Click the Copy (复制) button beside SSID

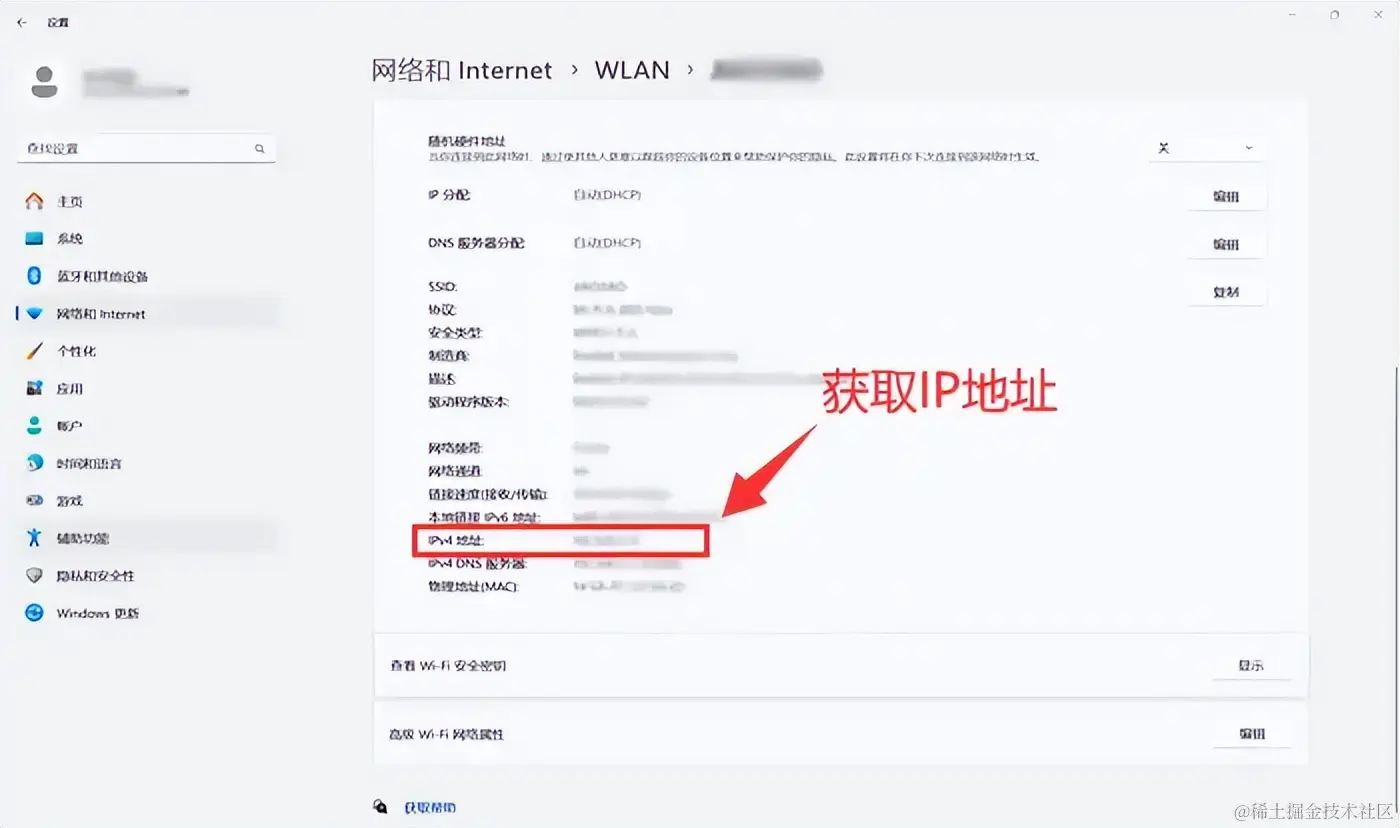(1226, 292)
